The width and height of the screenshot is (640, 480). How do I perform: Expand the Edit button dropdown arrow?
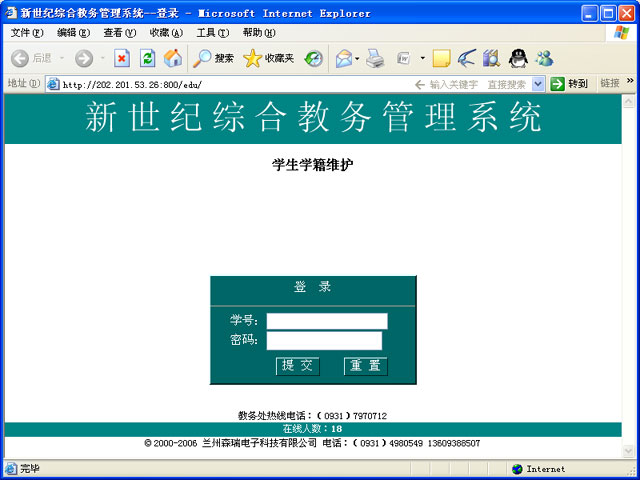422,58
